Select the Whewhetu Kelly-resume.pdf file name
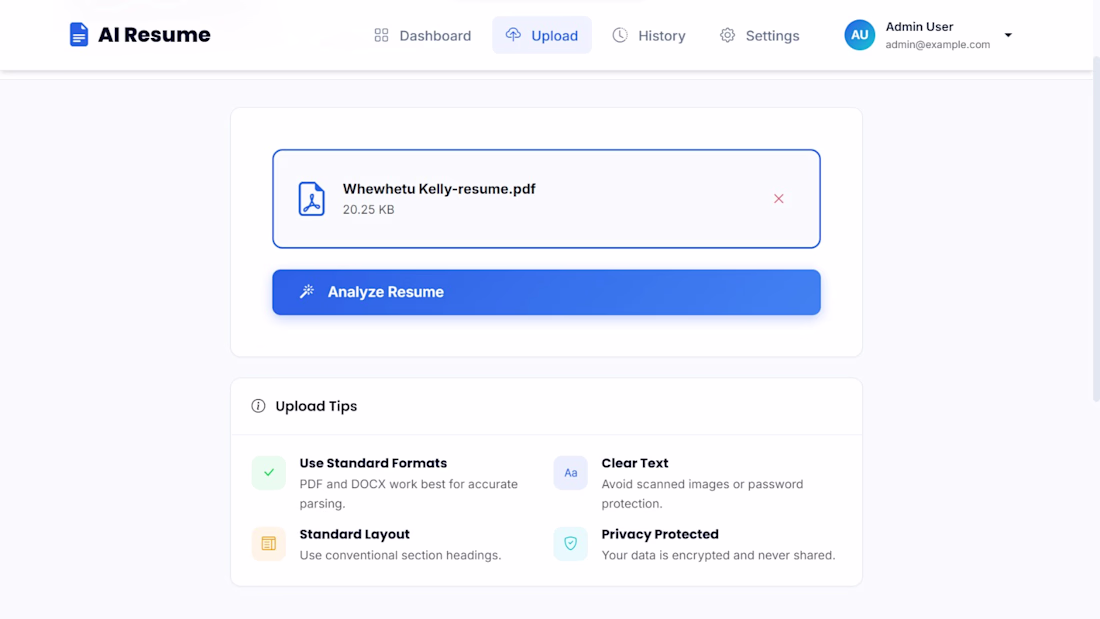This screenshot has height=619, width=1100. pyautogui.click(x=439, y=189)
